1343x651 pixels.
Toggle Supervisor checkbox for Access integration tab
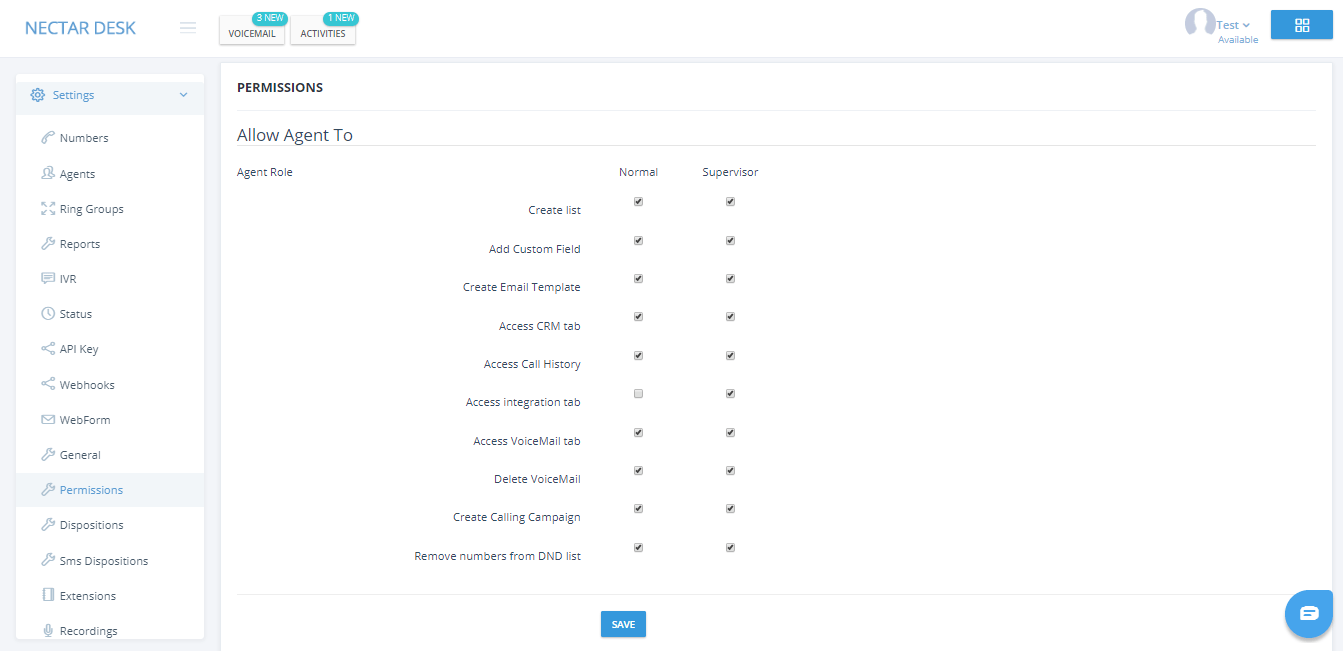coord(730,393)
